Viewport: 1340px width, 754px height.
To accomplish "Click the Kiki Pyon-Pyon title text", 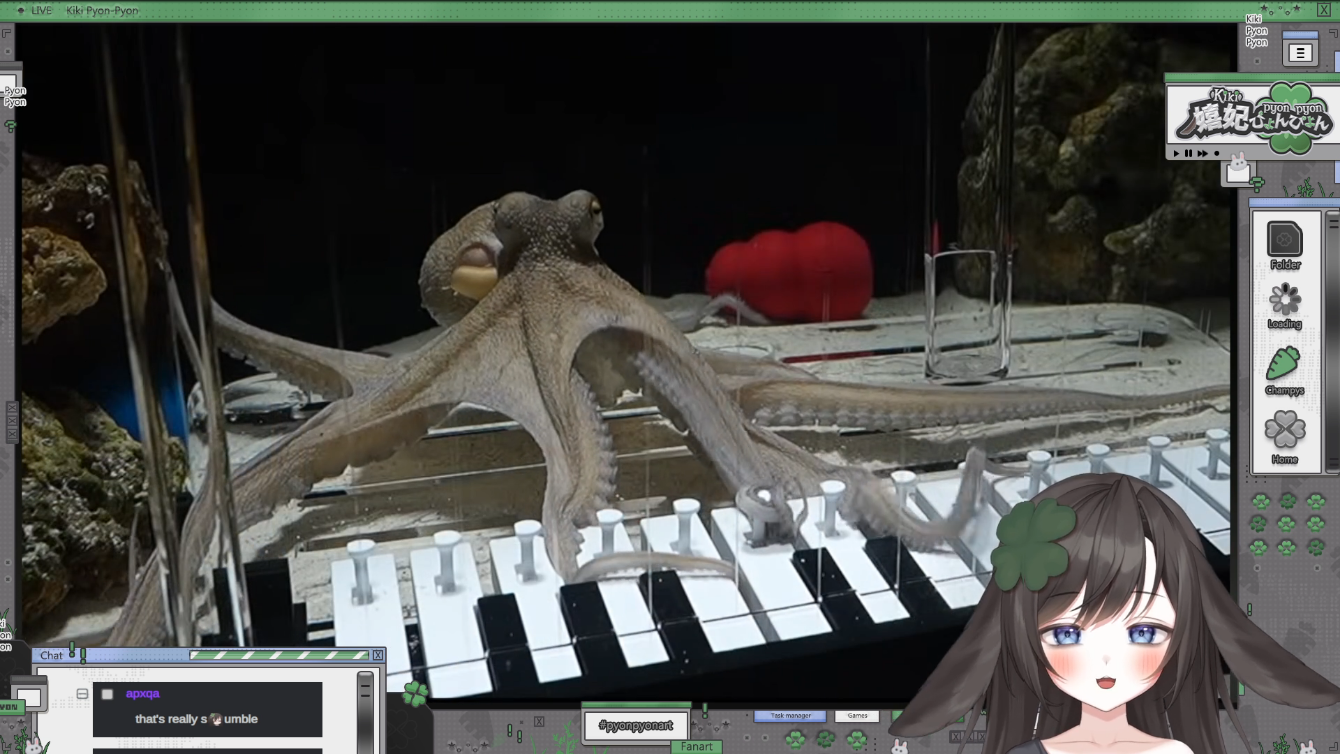I will [x=102, y=10].
